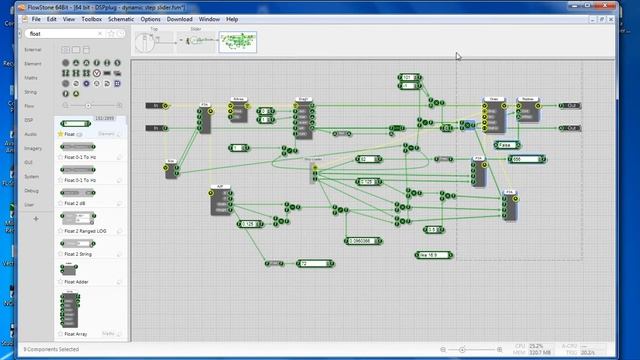Image resolution: width=640 pixels, height=360 pixels.
Task: Select Float 2 Ranged LOG component
Action: (x=90, y=222)
